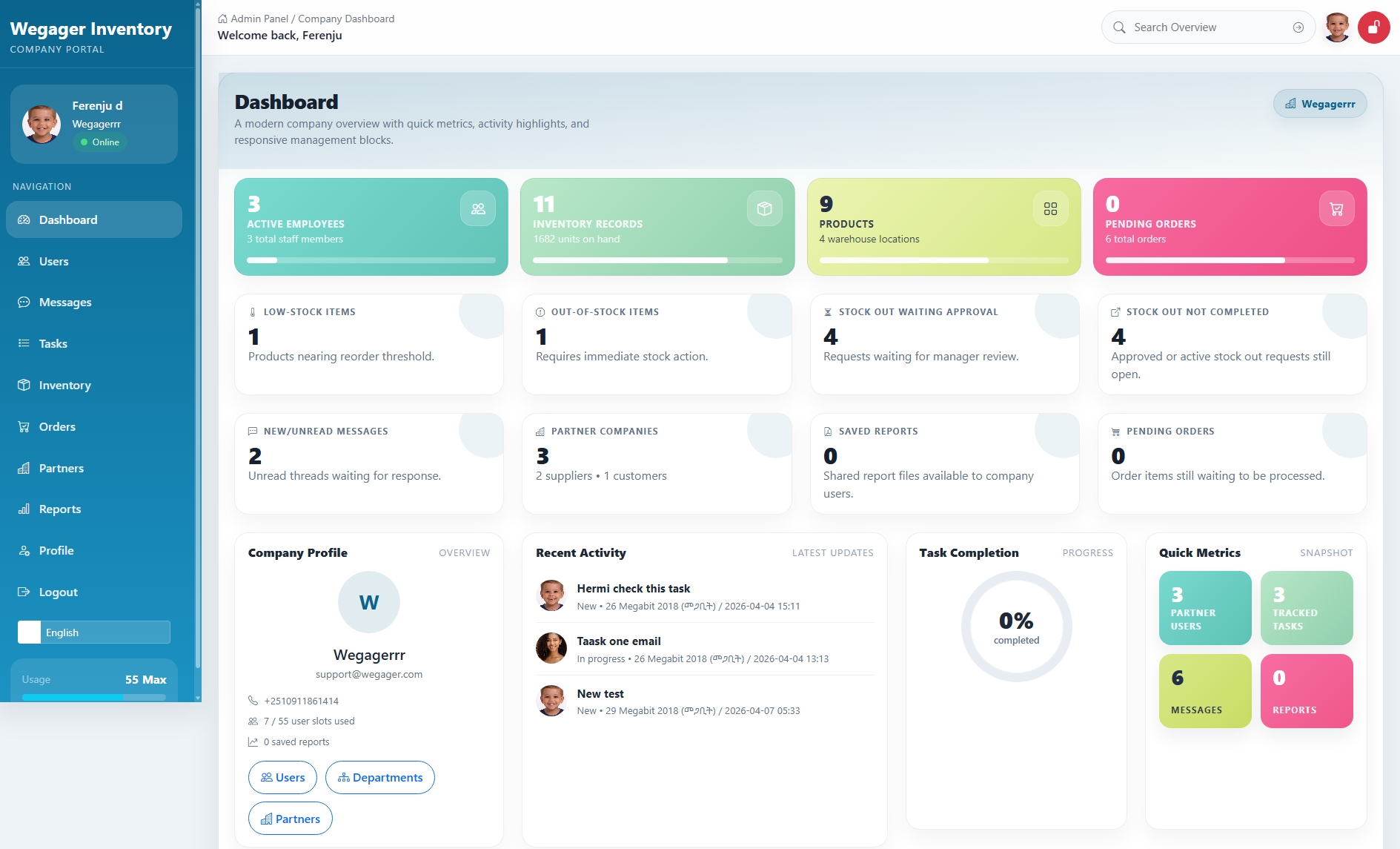Click the support@wegager.com email text
Viewport: 1400px width, 849px height.
click(x=369, y=675)
